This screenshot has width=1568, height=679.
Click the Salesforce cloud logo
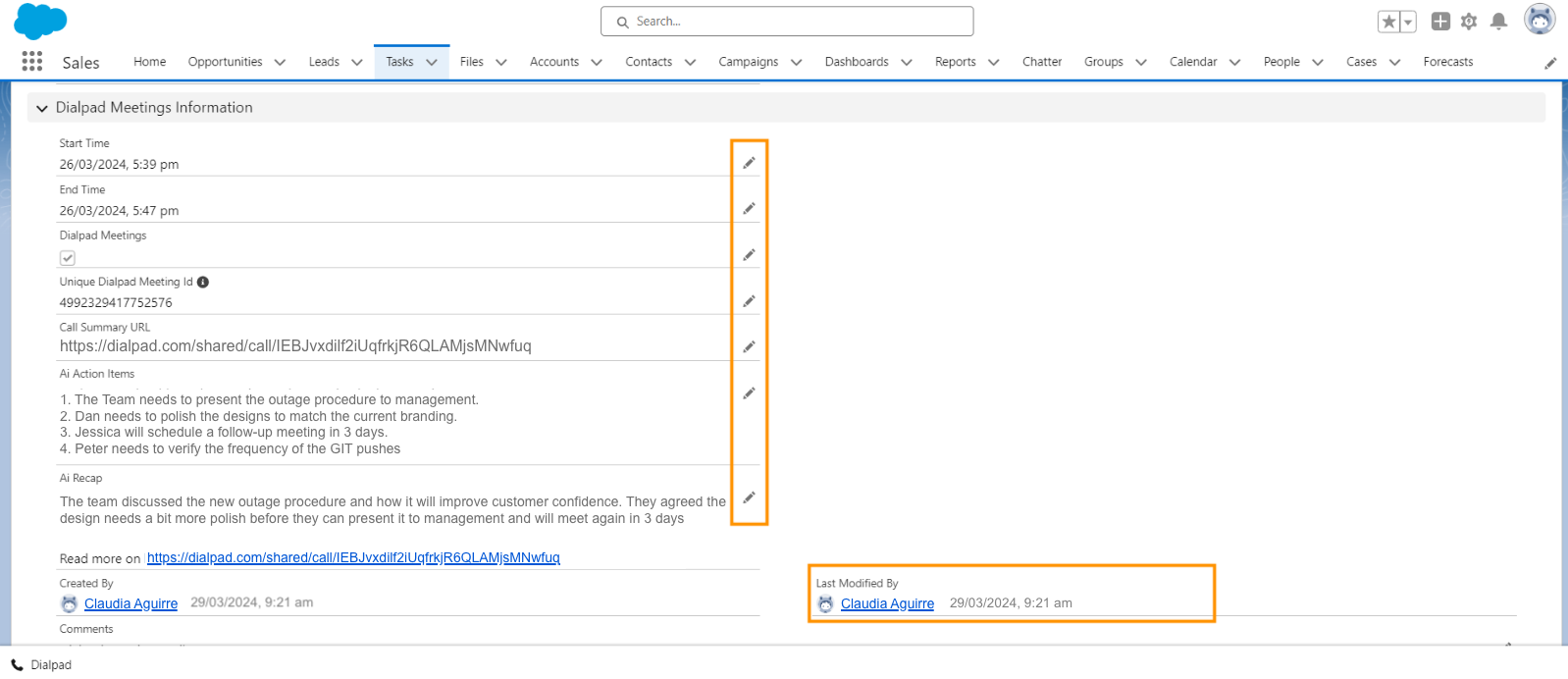[40, 22]
